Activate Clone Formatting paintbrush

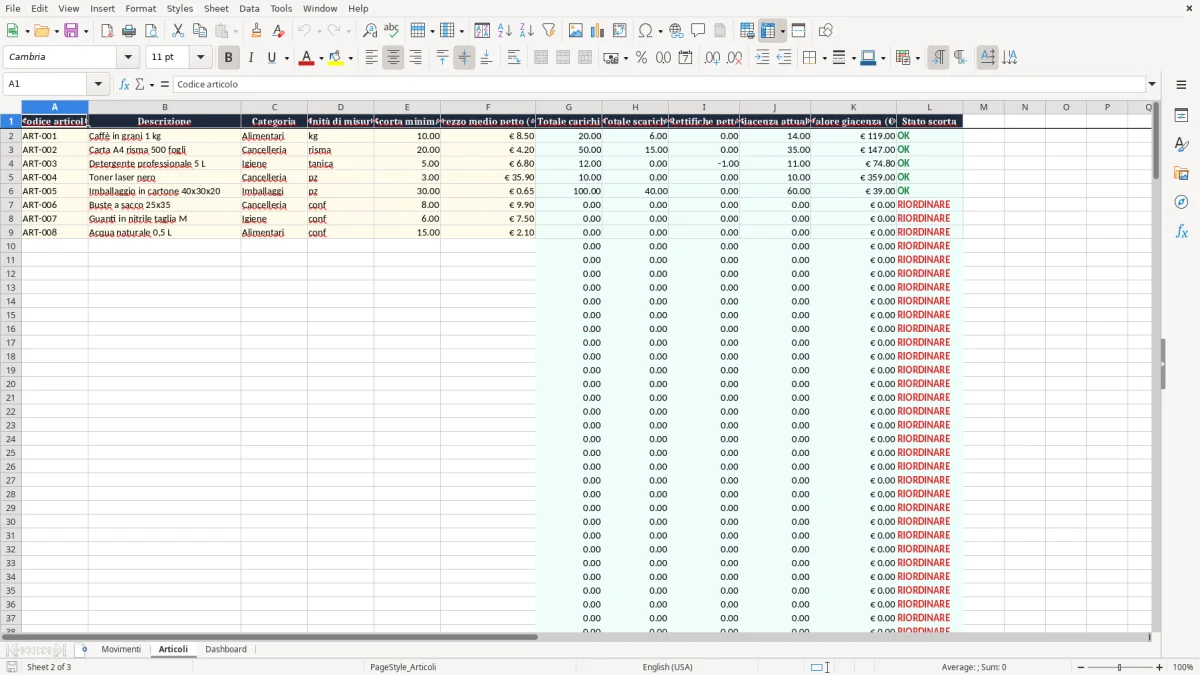coord(256,31)
